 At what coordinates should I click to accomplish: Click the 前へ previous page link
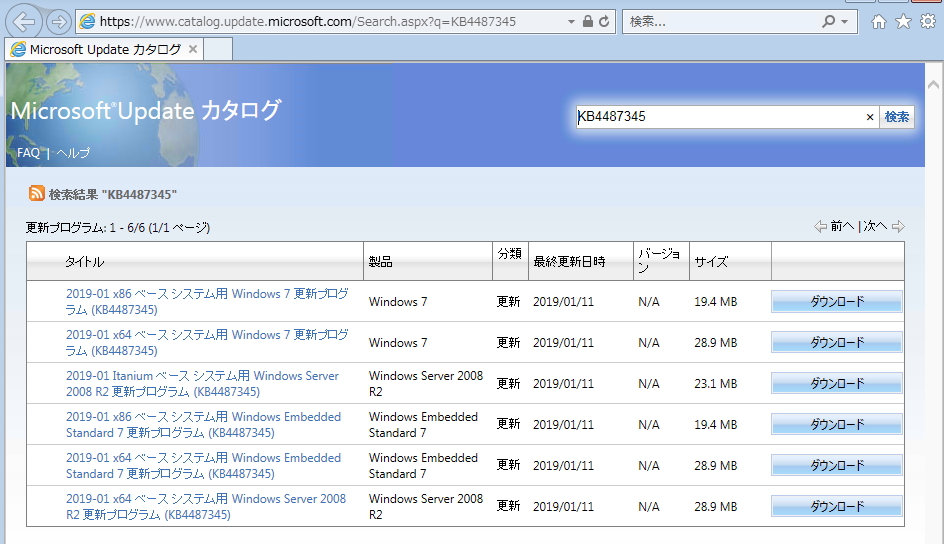(x=842, y=226)
